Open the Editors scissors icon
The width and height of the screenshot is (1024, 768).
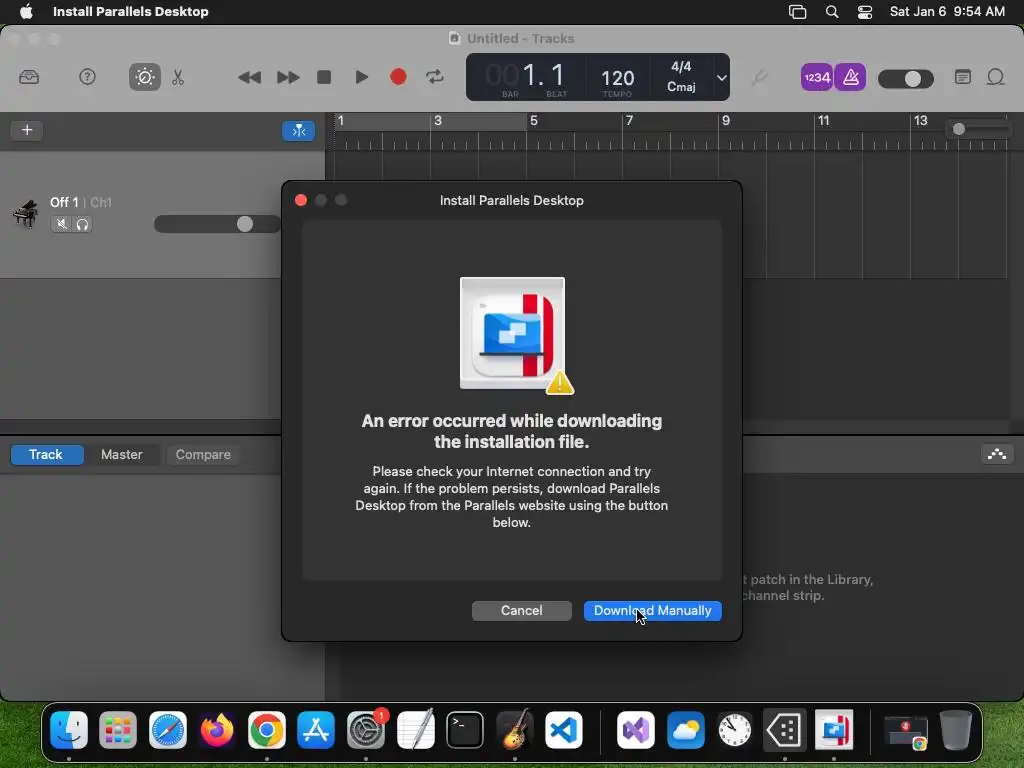point(178,77)
